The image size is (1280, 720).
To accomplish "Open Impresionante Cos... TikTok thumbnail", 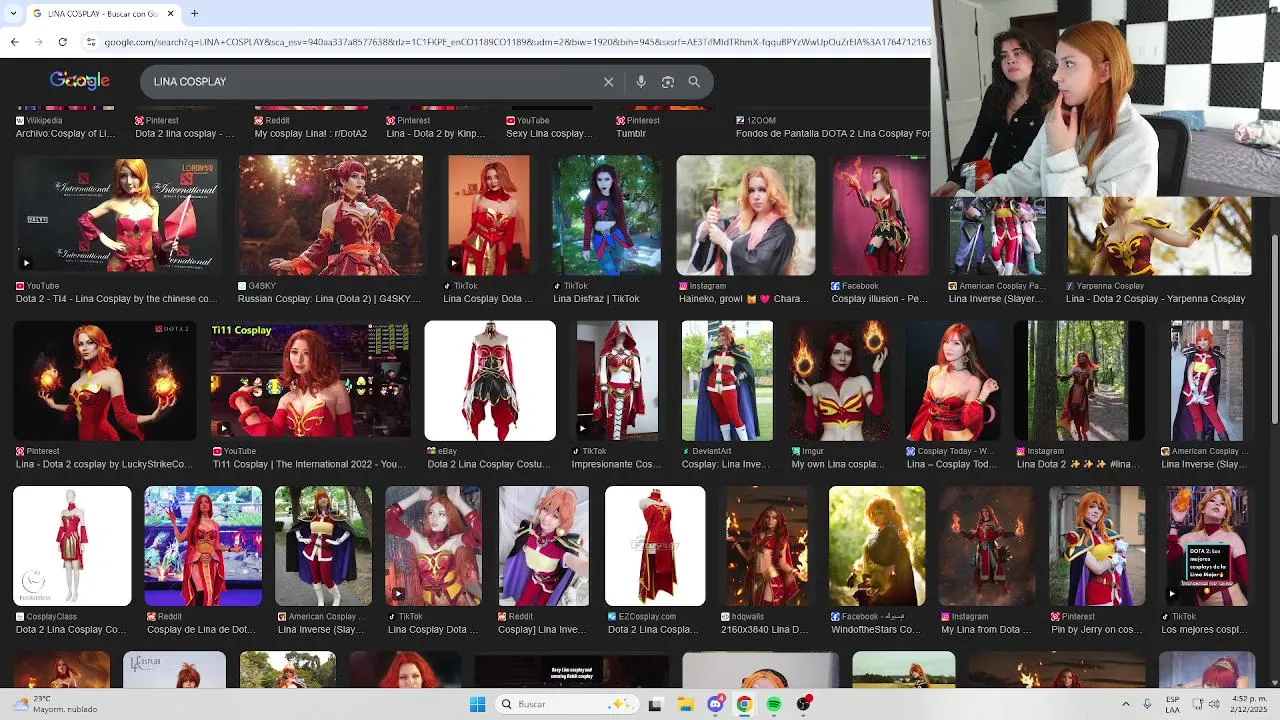I will point(617,381).
